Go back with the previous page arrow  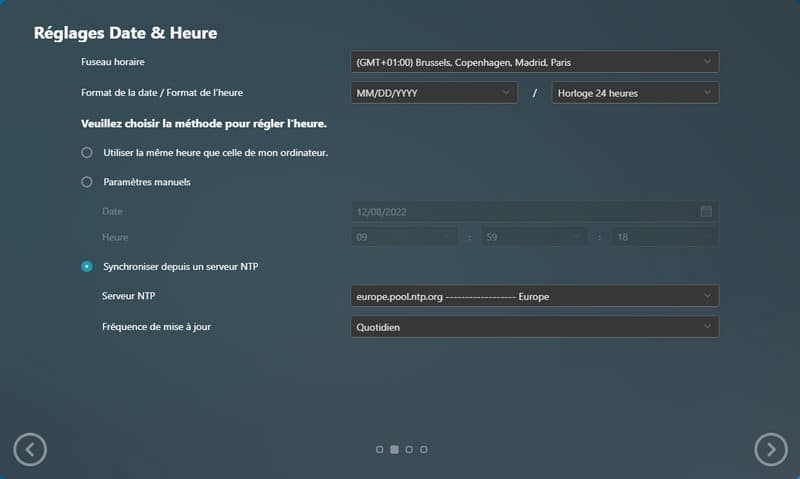click(x=30, y=450)
